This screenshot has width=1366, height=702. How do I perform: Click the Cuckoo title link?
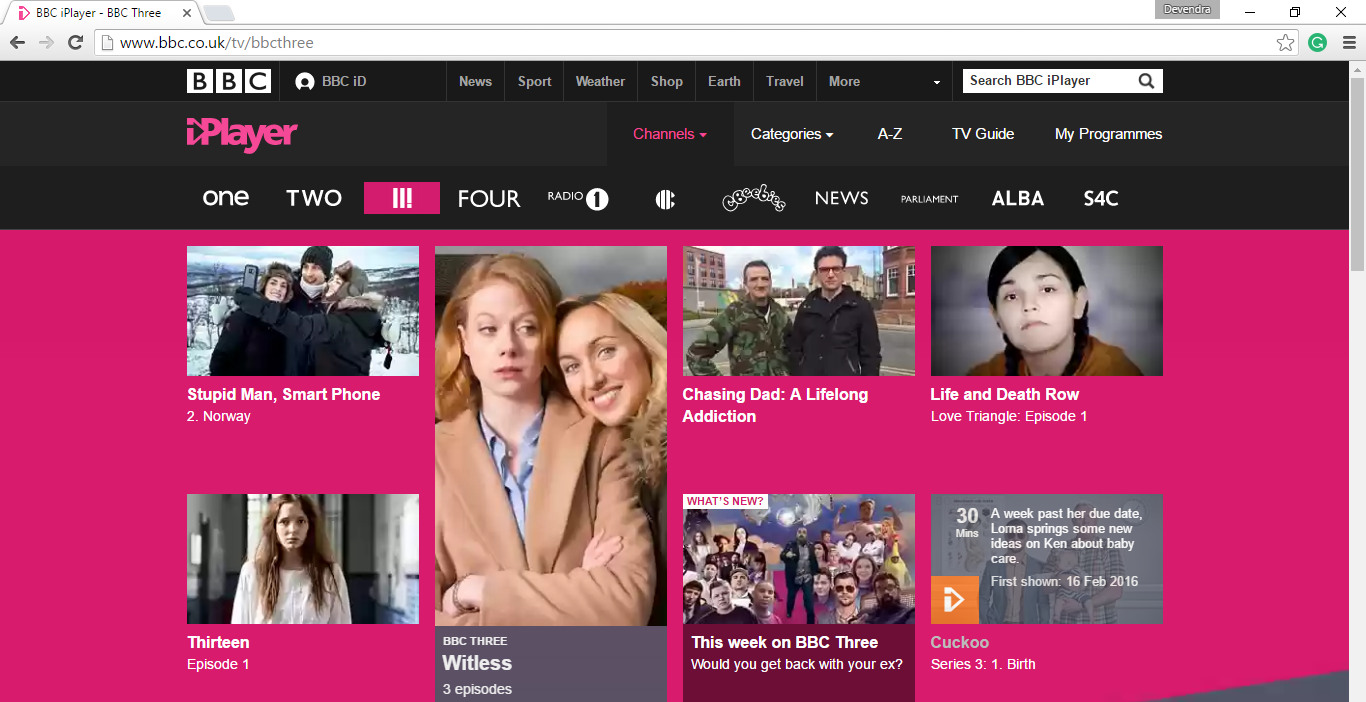coord(960,642)
